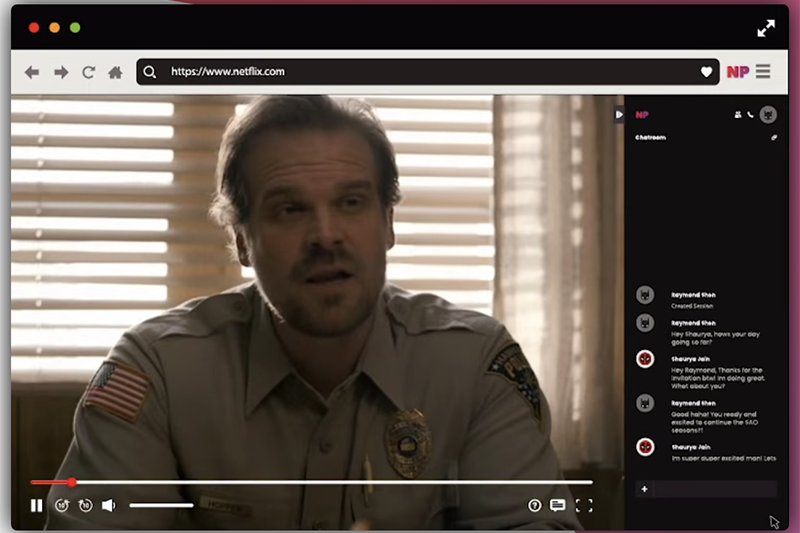Close the window with the red button
Image resolution: width=800 pixels, height=533 pixels.
(34, 28)
